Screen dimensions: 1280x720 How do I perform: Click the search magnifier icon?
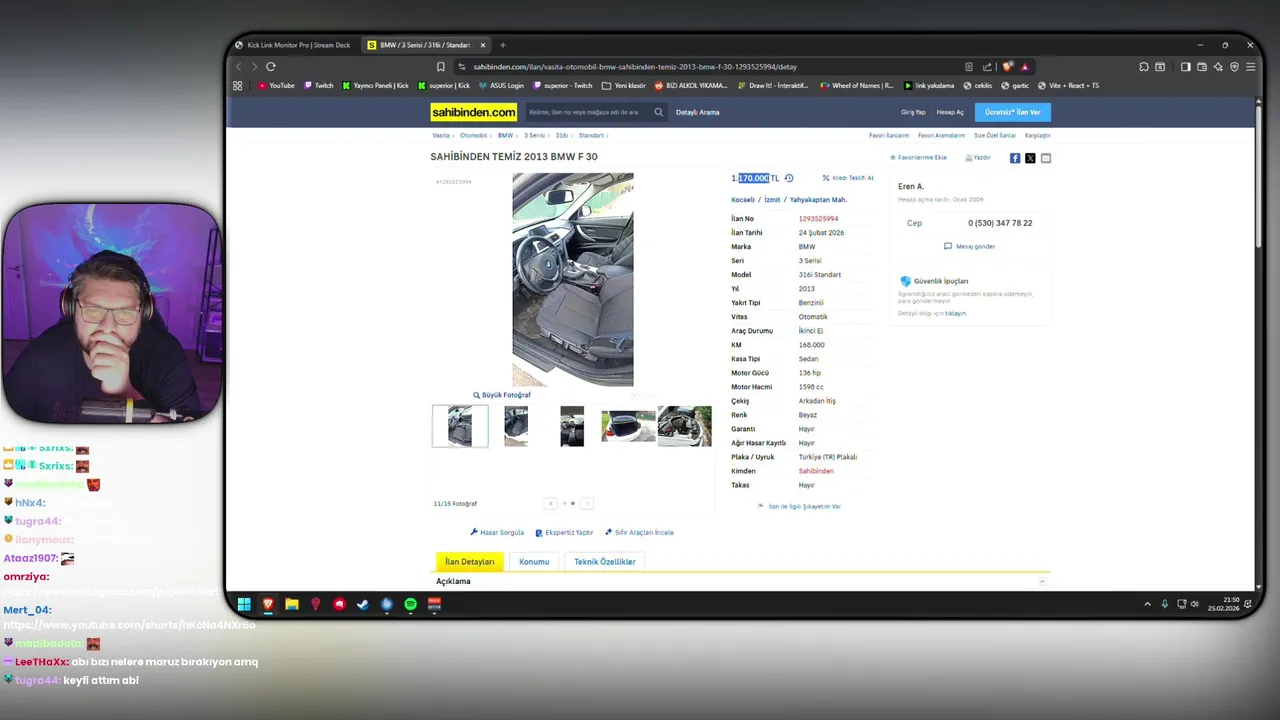coord(658,112)
